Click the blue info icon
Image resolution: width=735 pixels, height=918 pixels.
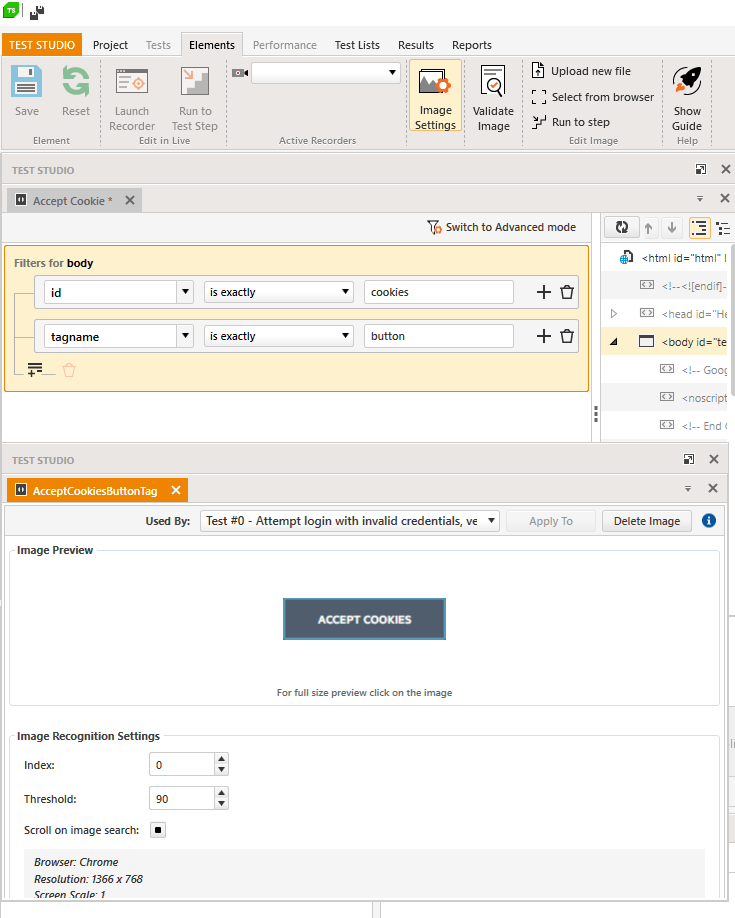(x=709, y=520)
